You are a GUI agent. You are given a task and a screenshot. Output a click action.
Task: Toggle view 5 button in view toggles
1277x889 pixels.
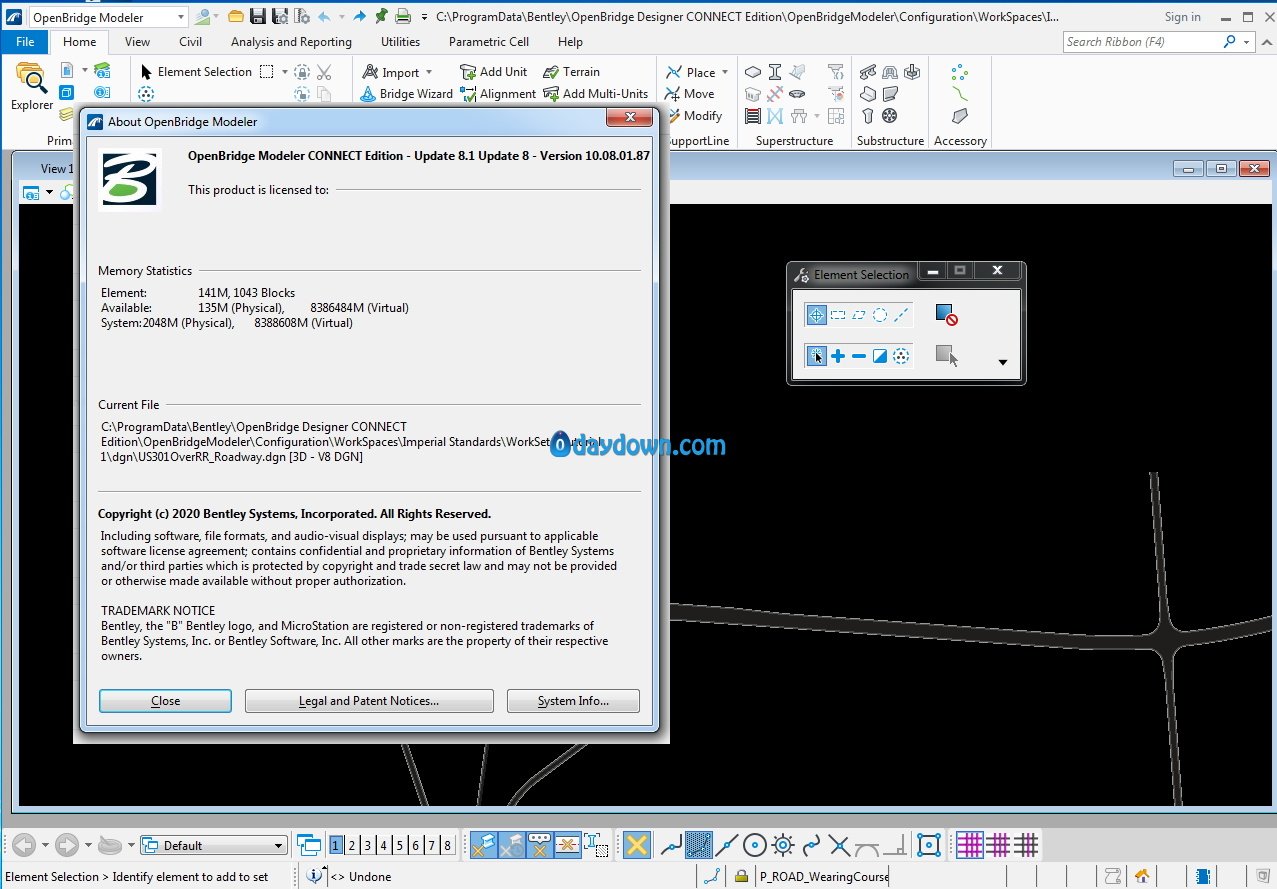pyautogui.click(x=400, y=845)
